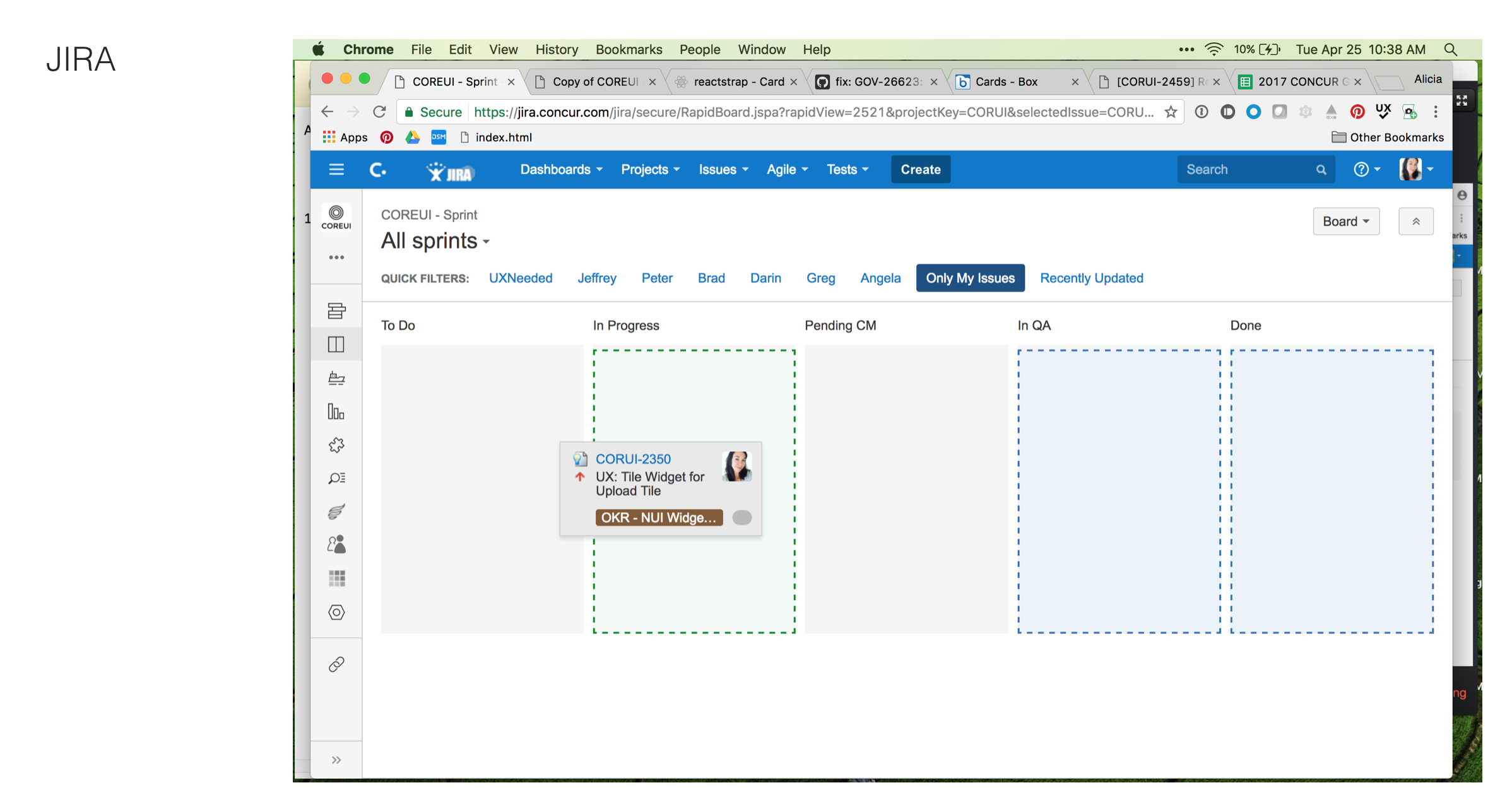Open the CORUI-2350 issue link
The height and width of the screenshot is (790, 1512).
tap(633, 459)
